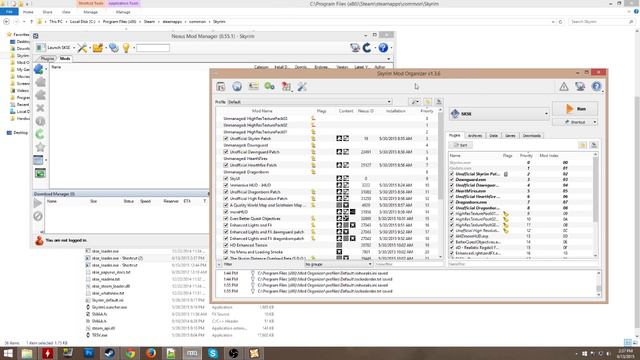Screen dimensions: 640x360
Task: Toggle Even Better Quest Objectives checkbox
Action: coord(226,218)
